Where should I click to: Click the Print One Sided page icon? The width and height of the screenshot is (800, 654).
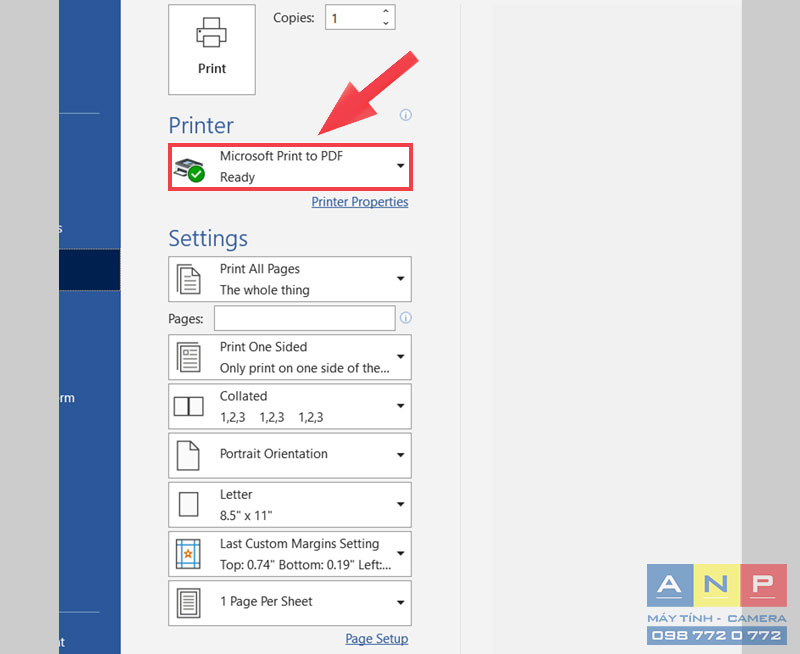[x=189, y=357]
